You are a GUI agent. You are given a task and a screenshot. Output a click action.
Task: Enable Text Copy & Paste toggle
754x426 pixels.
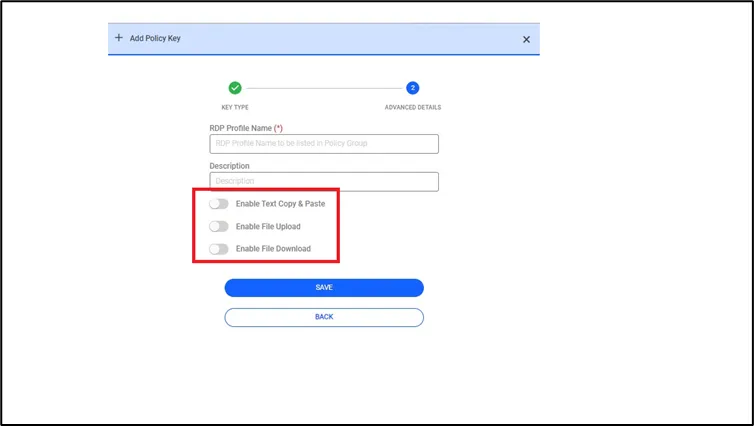pyautogui.click(x=219, y=204)
